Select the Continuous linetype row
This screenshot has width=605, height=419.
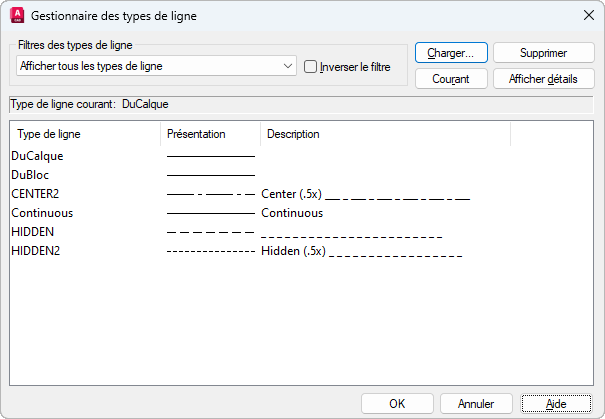pos(42,213)
